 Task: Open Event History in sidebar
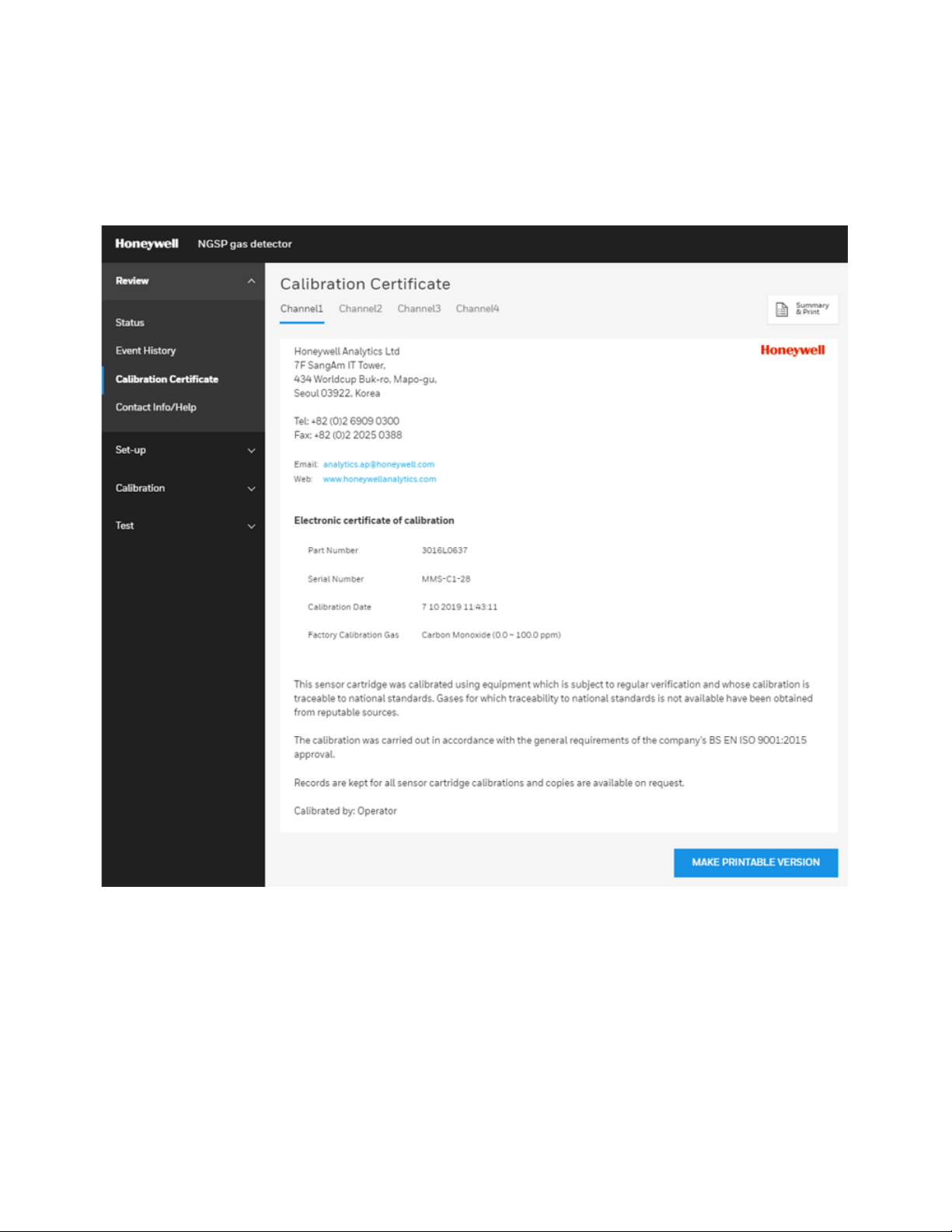pos(145,351)
